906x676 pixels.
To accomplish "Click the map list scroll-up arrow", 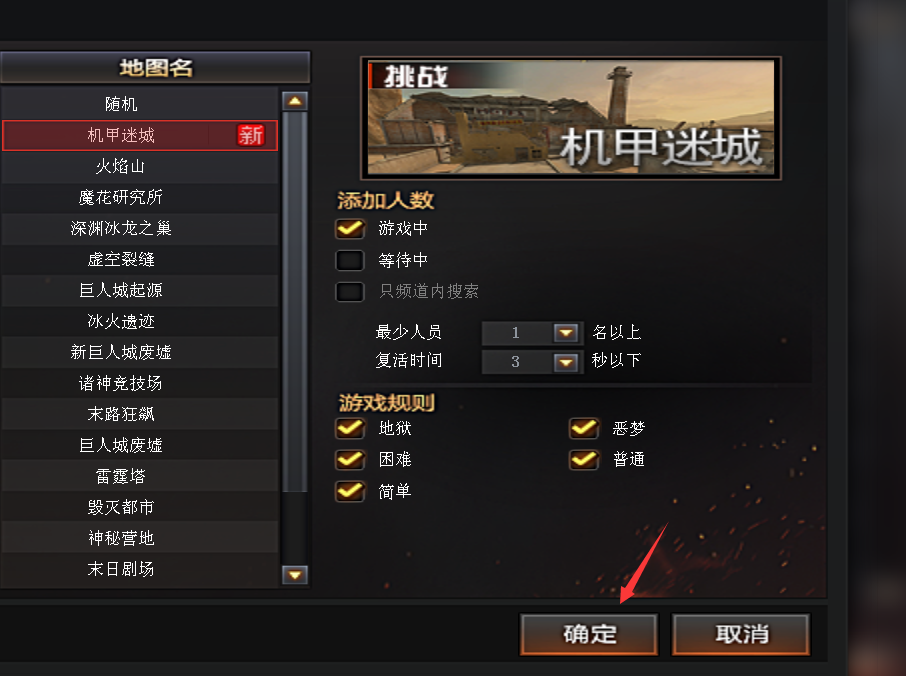I will [295, 101].
